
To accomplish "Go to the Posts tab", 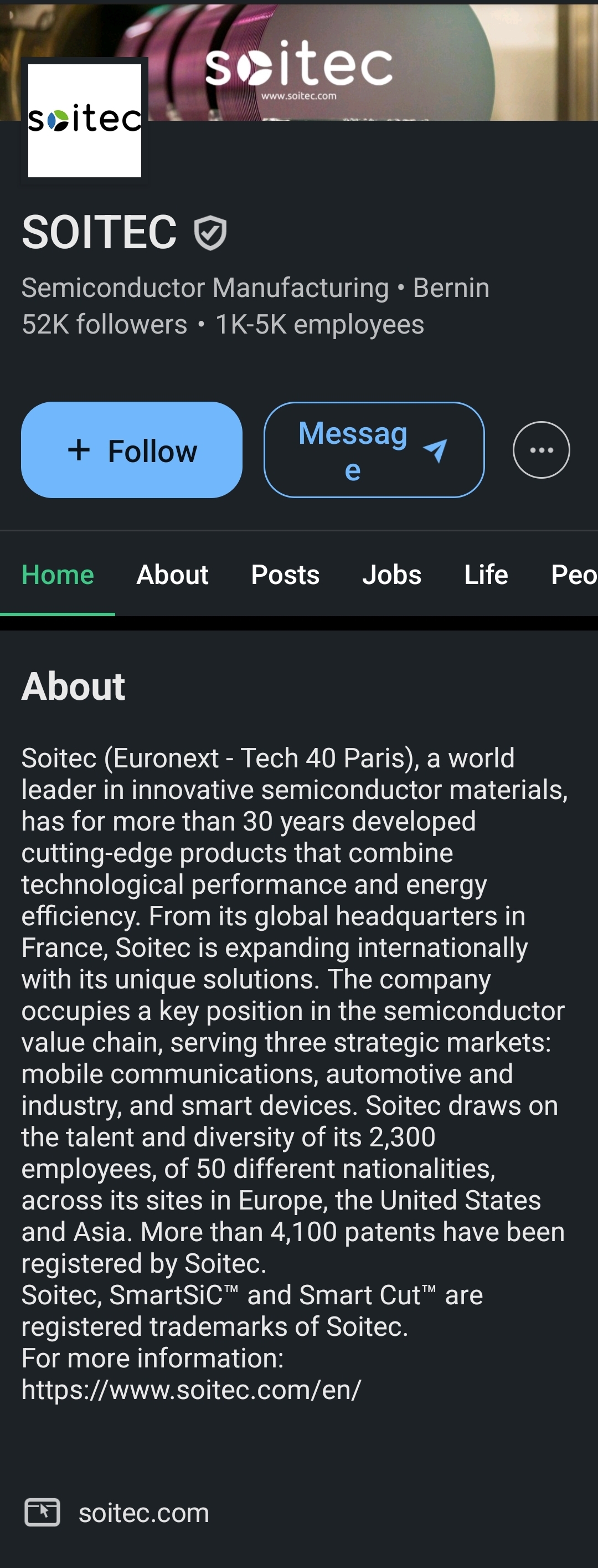I will pyautogui.click(x=285, y=575).
